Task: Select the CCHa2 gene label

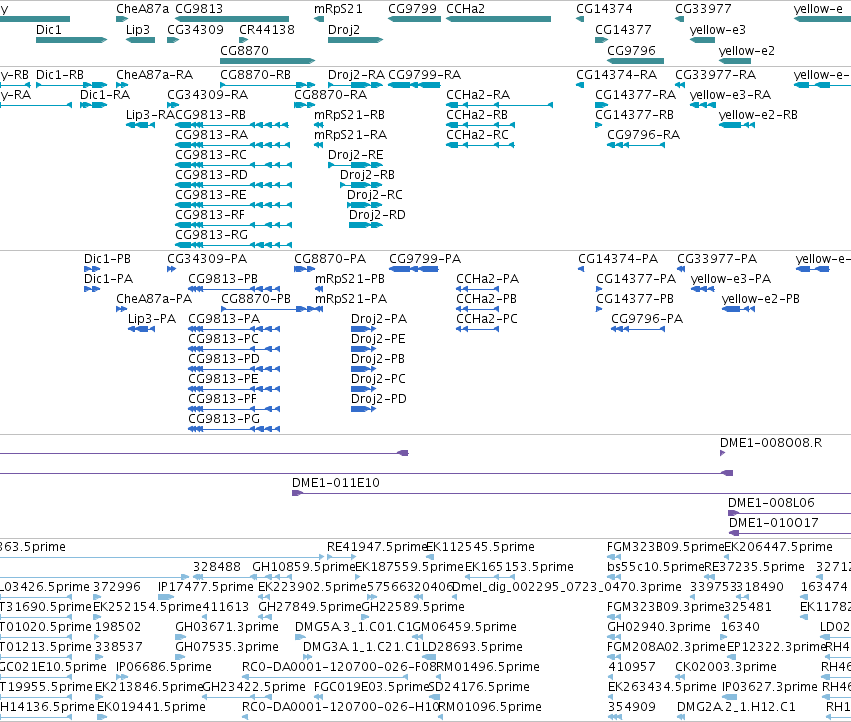Action: point(465,9)
